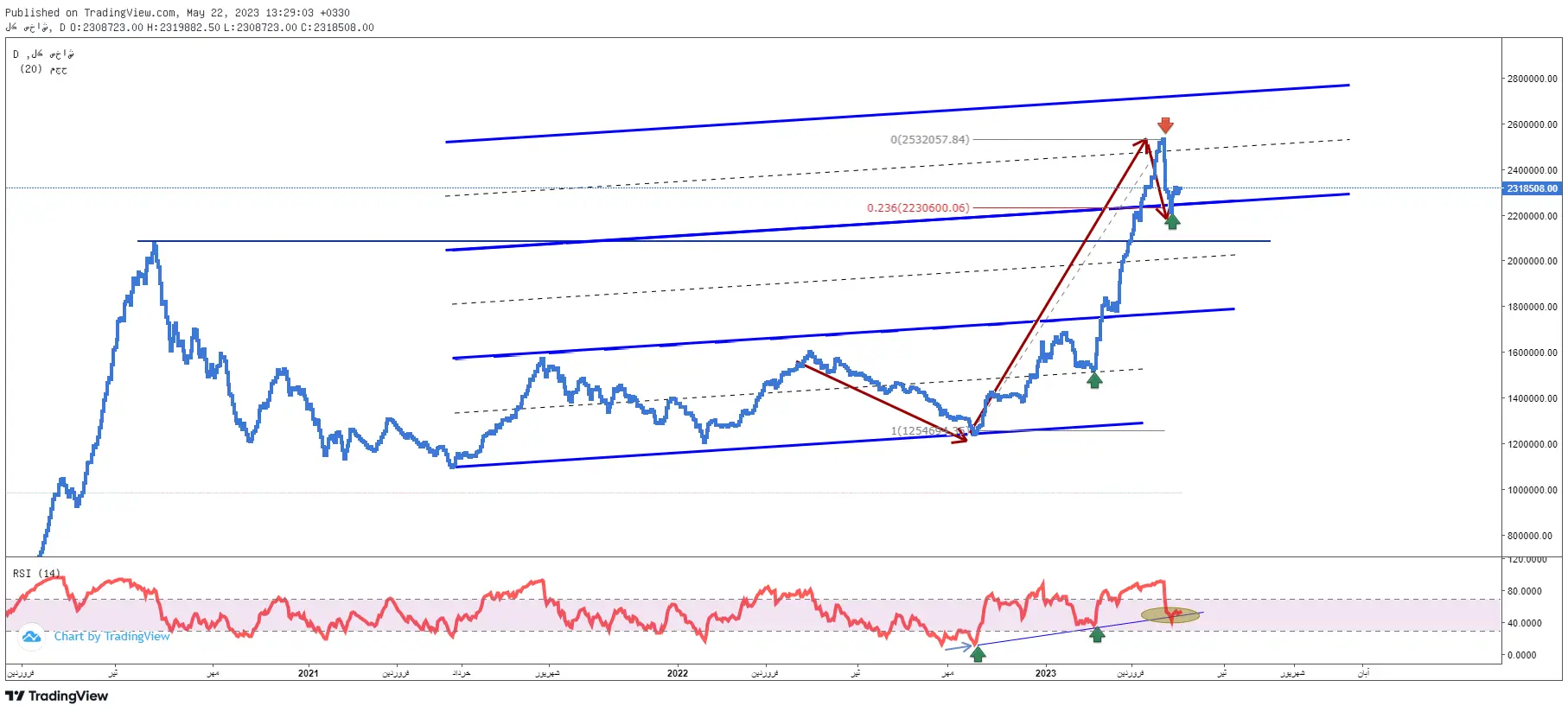
Task: Click the closing value C:2318508.00 in the header
Action: pos(337,28)
